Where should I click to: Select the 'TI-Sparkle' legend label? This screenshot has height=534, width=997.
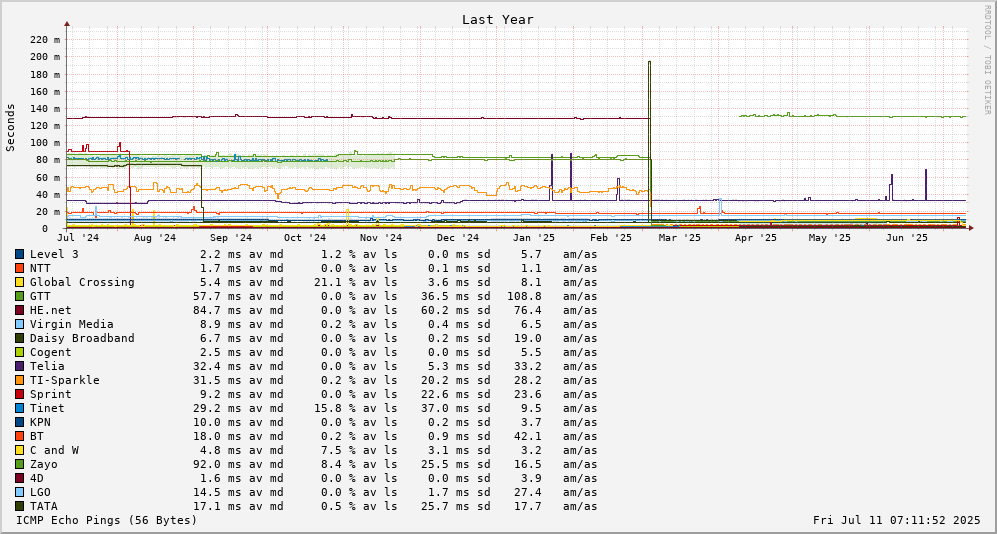click(x=65, y=380)
